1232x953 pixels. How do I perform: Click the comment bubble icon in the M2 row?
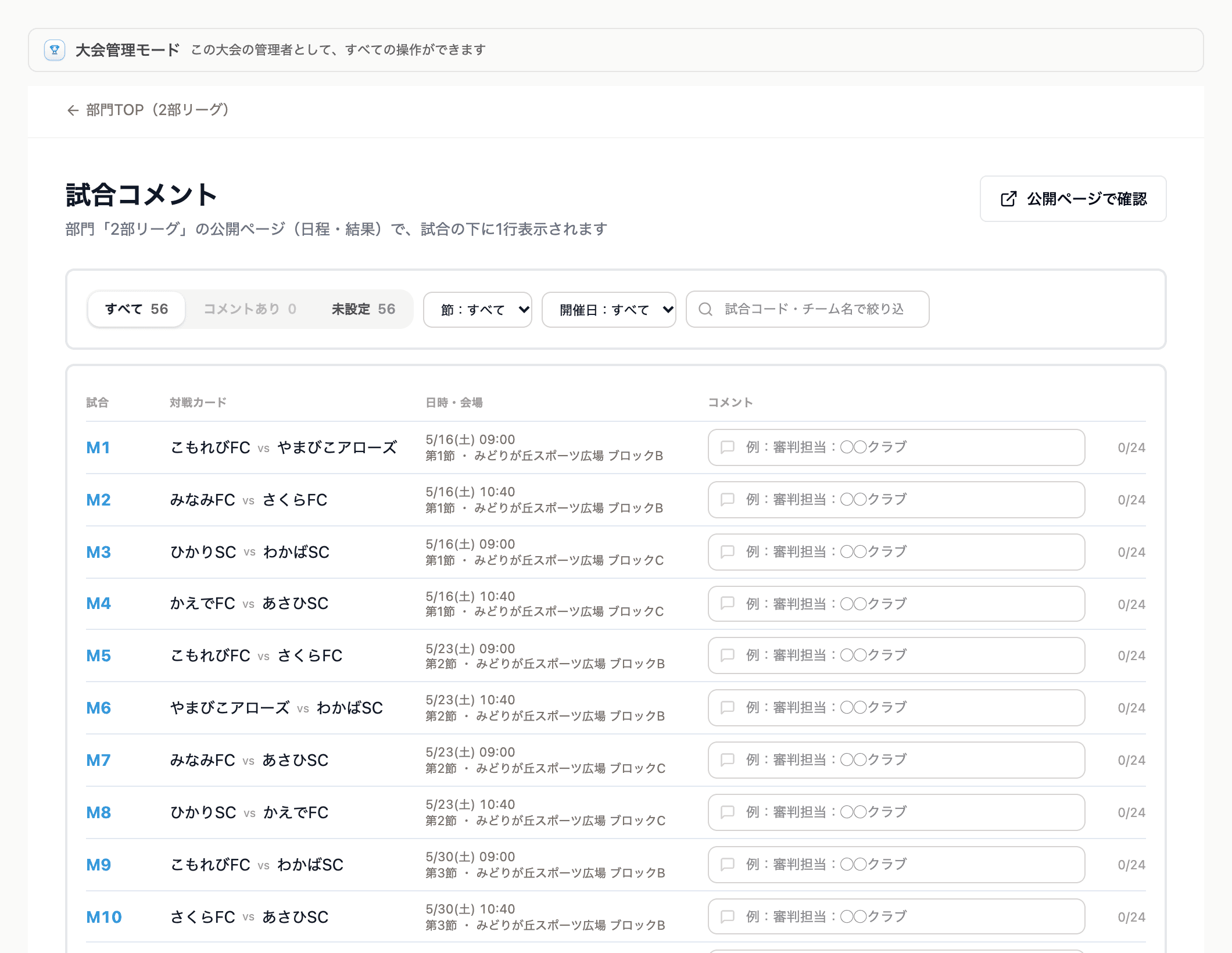coord(727,499)
